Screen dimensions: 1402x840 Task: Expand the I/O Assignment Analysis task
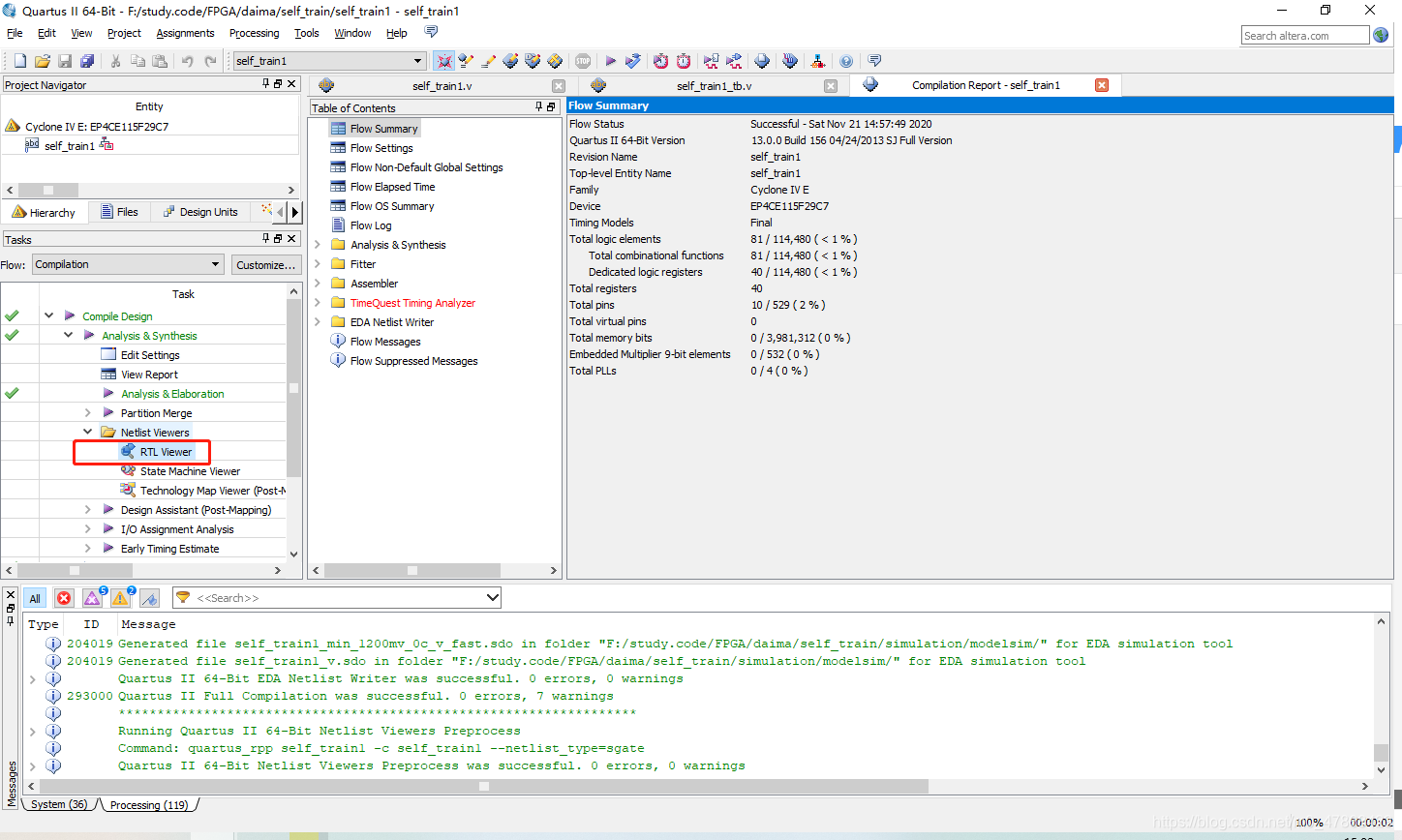point(87,529)
